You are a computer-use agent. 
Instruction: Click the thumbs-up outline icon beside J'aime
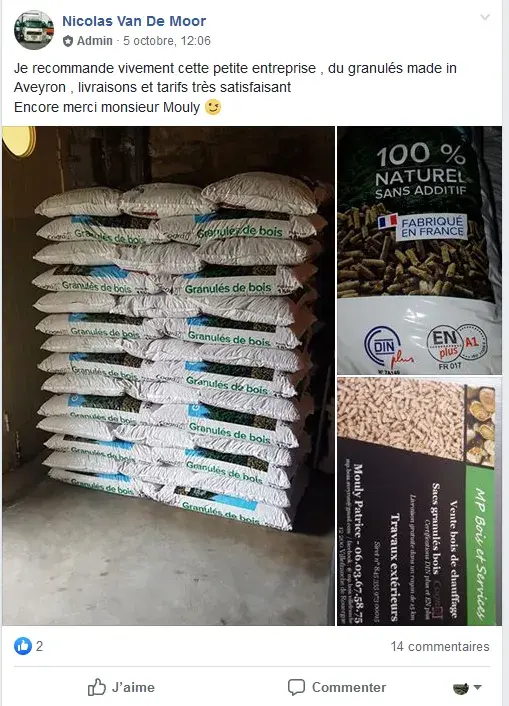coord(96,688)
